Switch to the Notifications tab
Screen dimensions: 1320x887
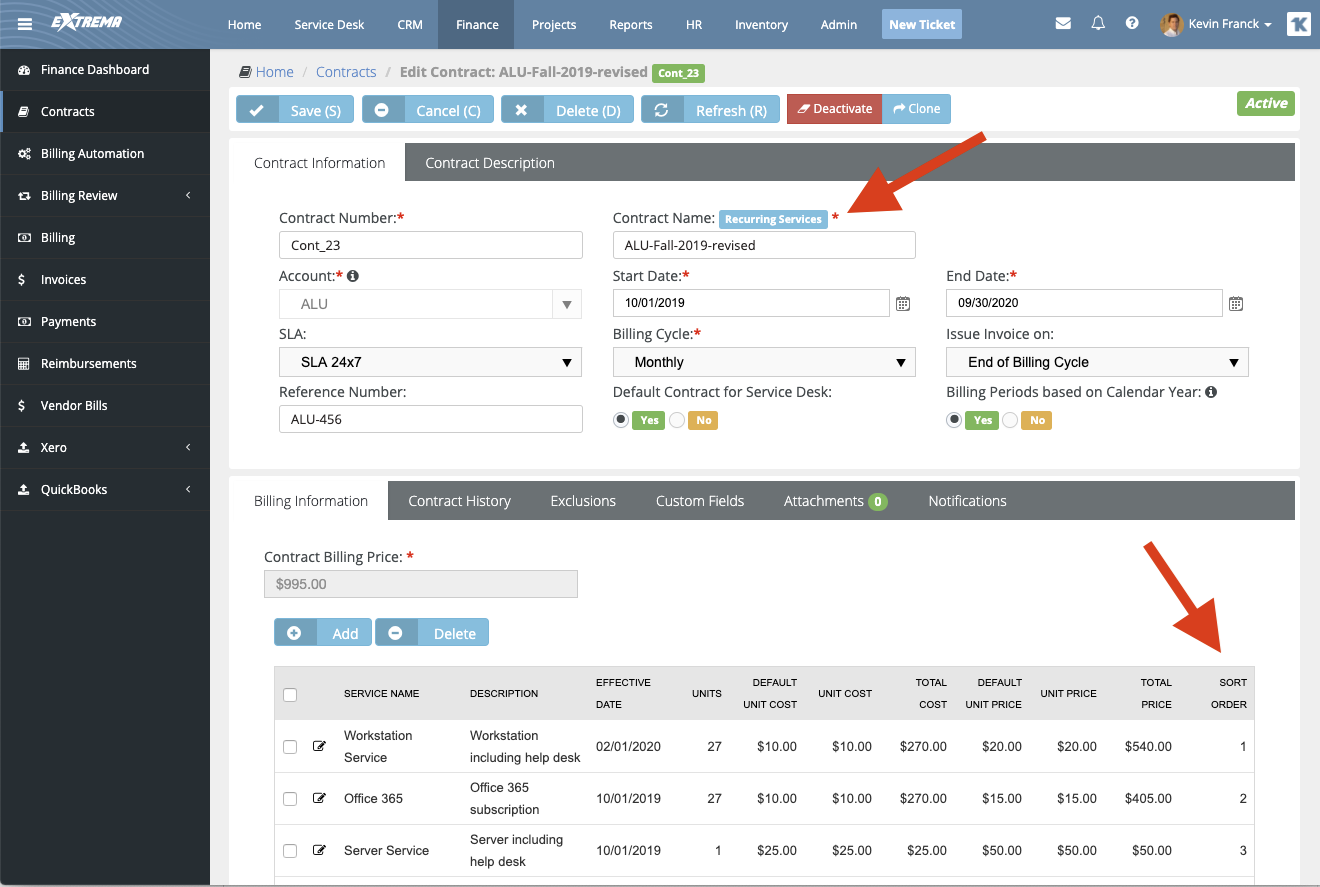(x=967, y=501)
